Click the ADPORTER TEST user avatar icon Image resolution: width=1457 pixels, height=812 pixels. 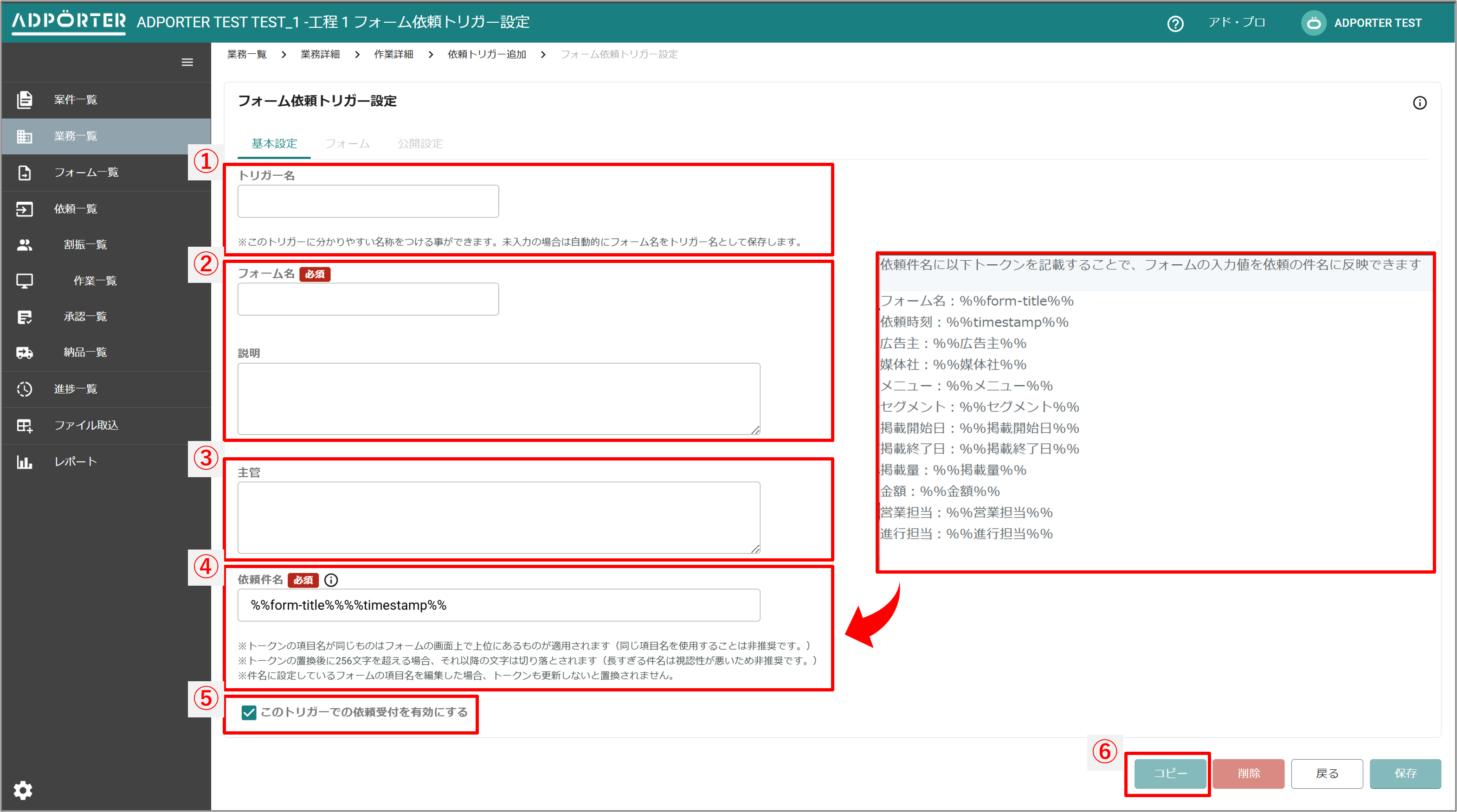coord(1313,23)
